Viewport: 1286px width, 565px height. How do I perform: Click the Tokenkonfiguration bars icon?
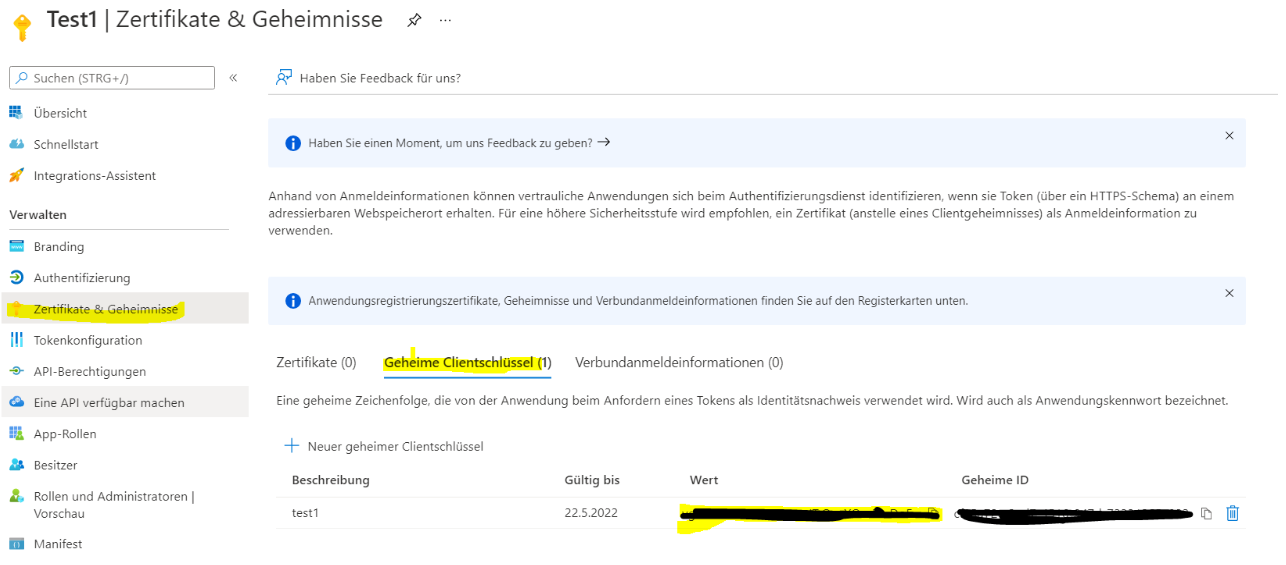tap(16, 340)
